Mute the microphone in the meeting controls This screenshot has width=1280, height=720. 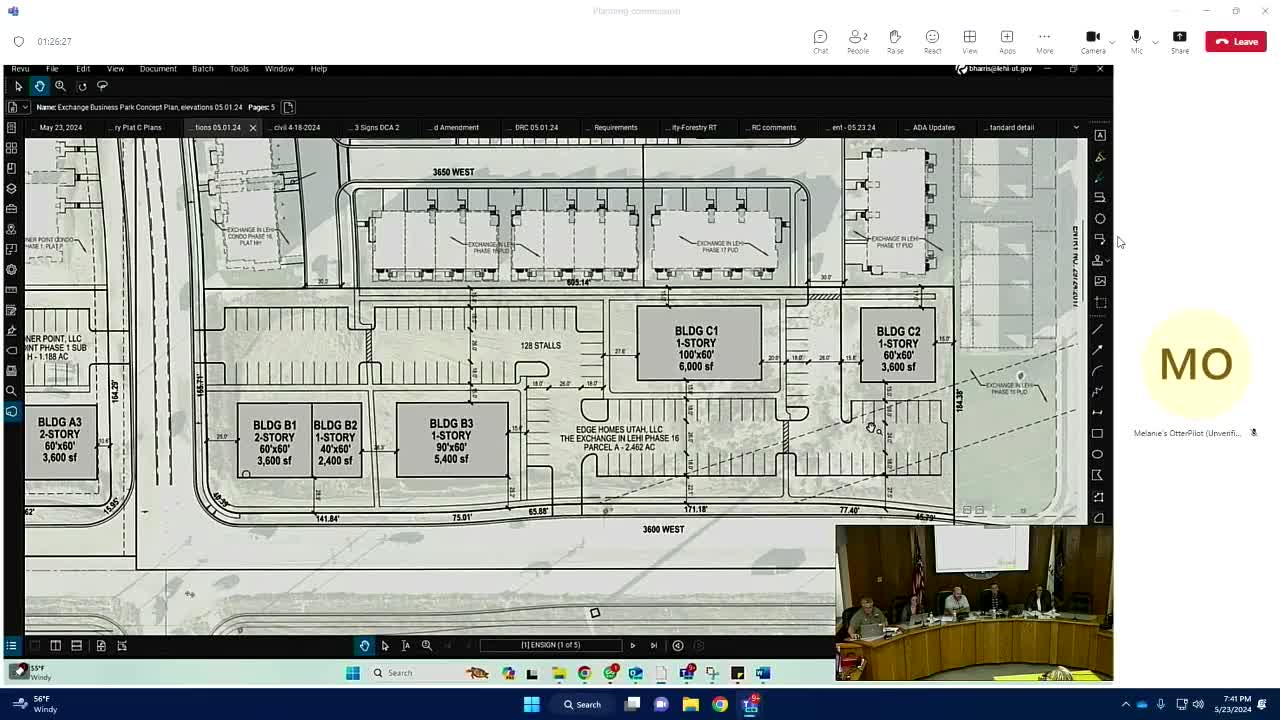(1134, 38)
